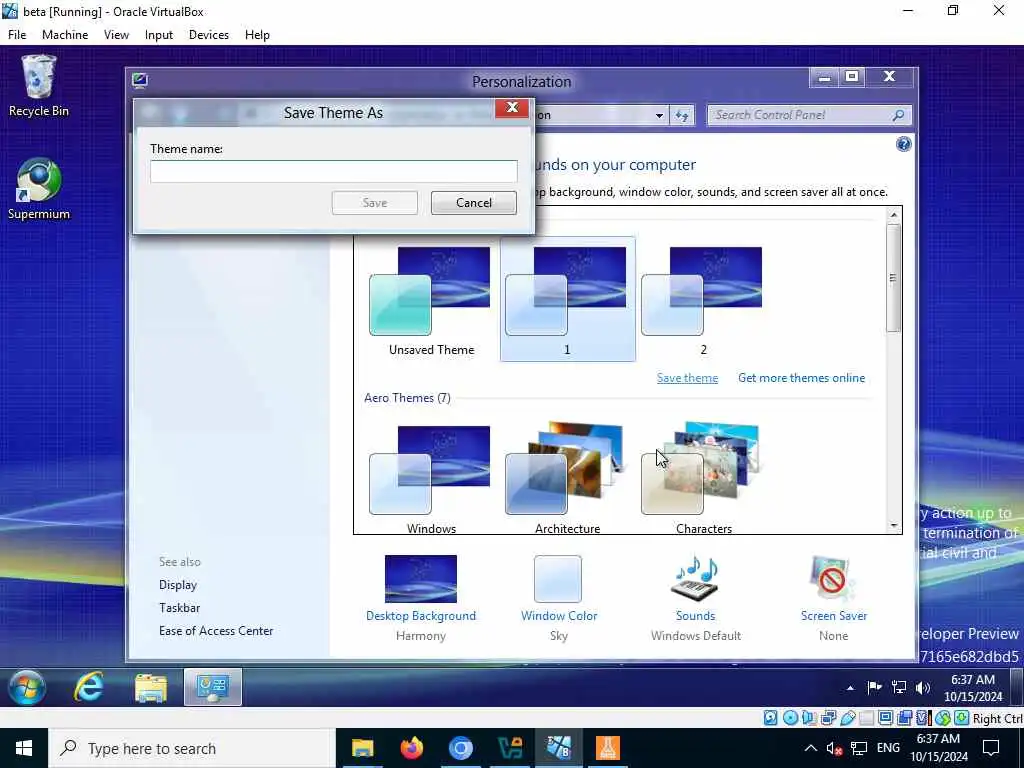The width and height of the screenshot is (1024, 768).
Task: Click guest clock showing 6:37 AM
Action: point(972,688)
